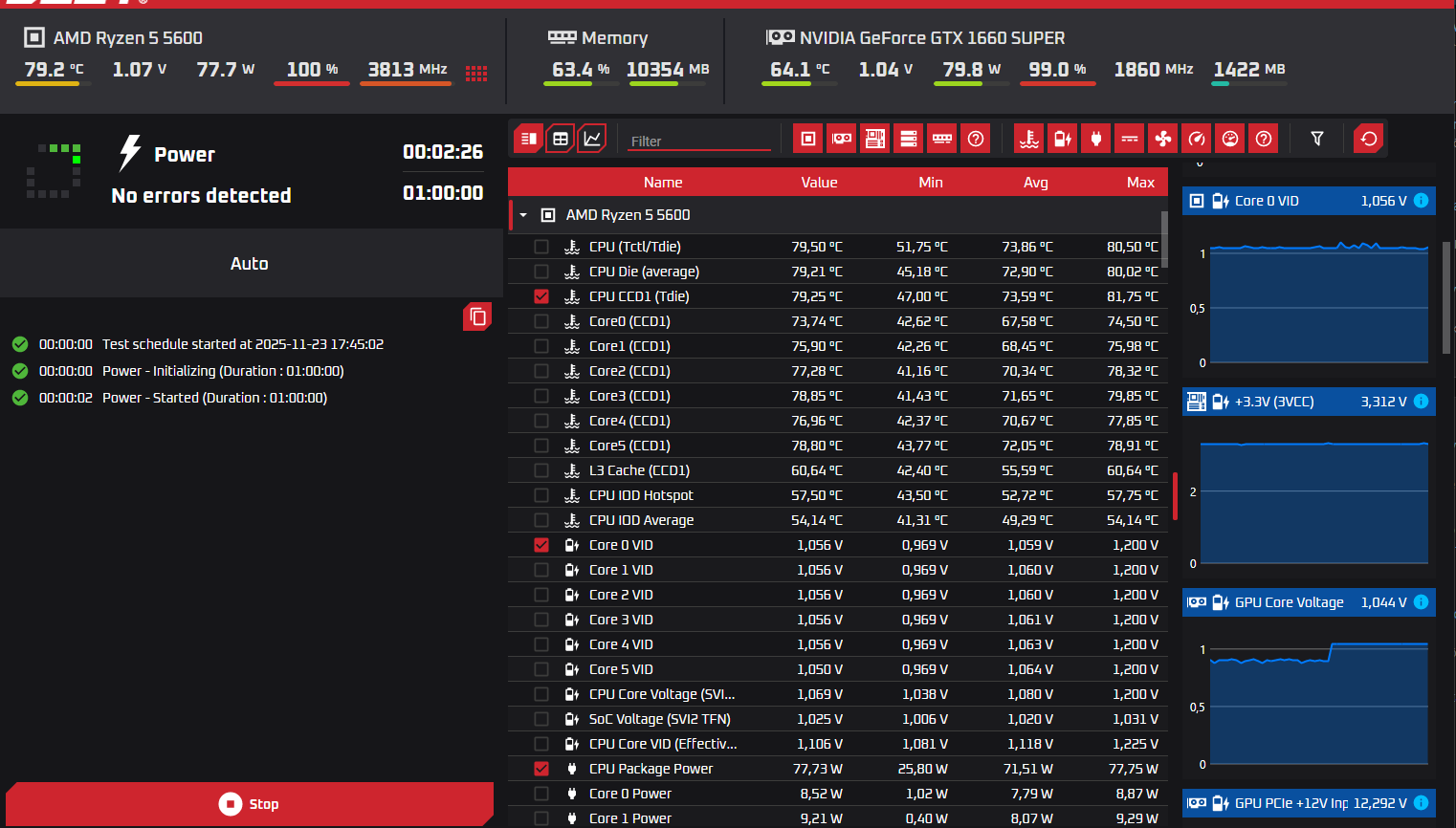Click the Power - Initializing log entry
Screen dimensions: 1456x828
223,371
